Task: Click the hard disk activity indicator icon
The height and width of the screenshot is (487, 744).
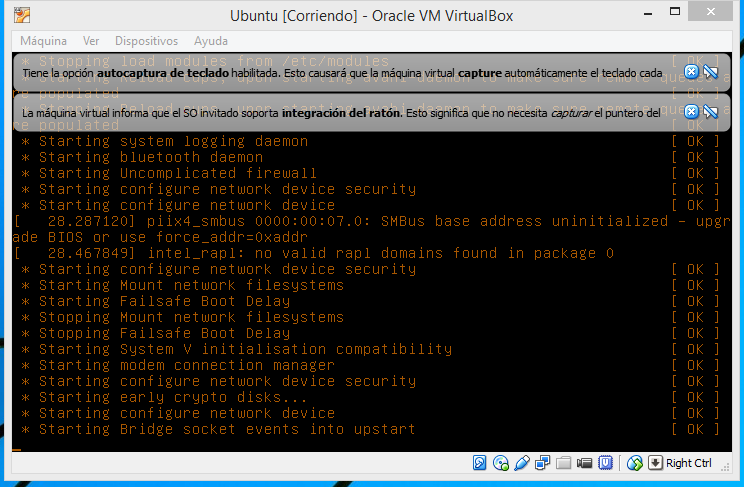Action: [x=479, y=463]
